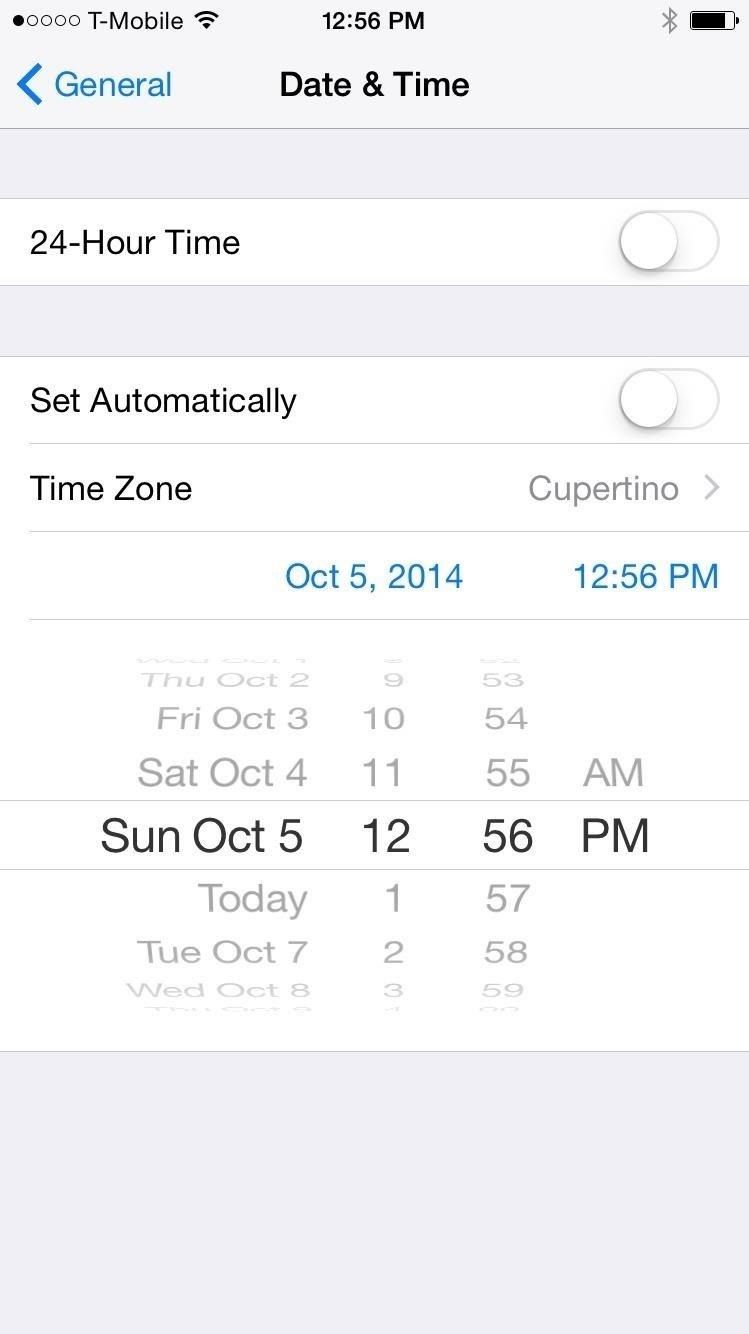749x1334 pixels.
Task: Switch to AM in the time picker
Action: [x=613, y=773]
